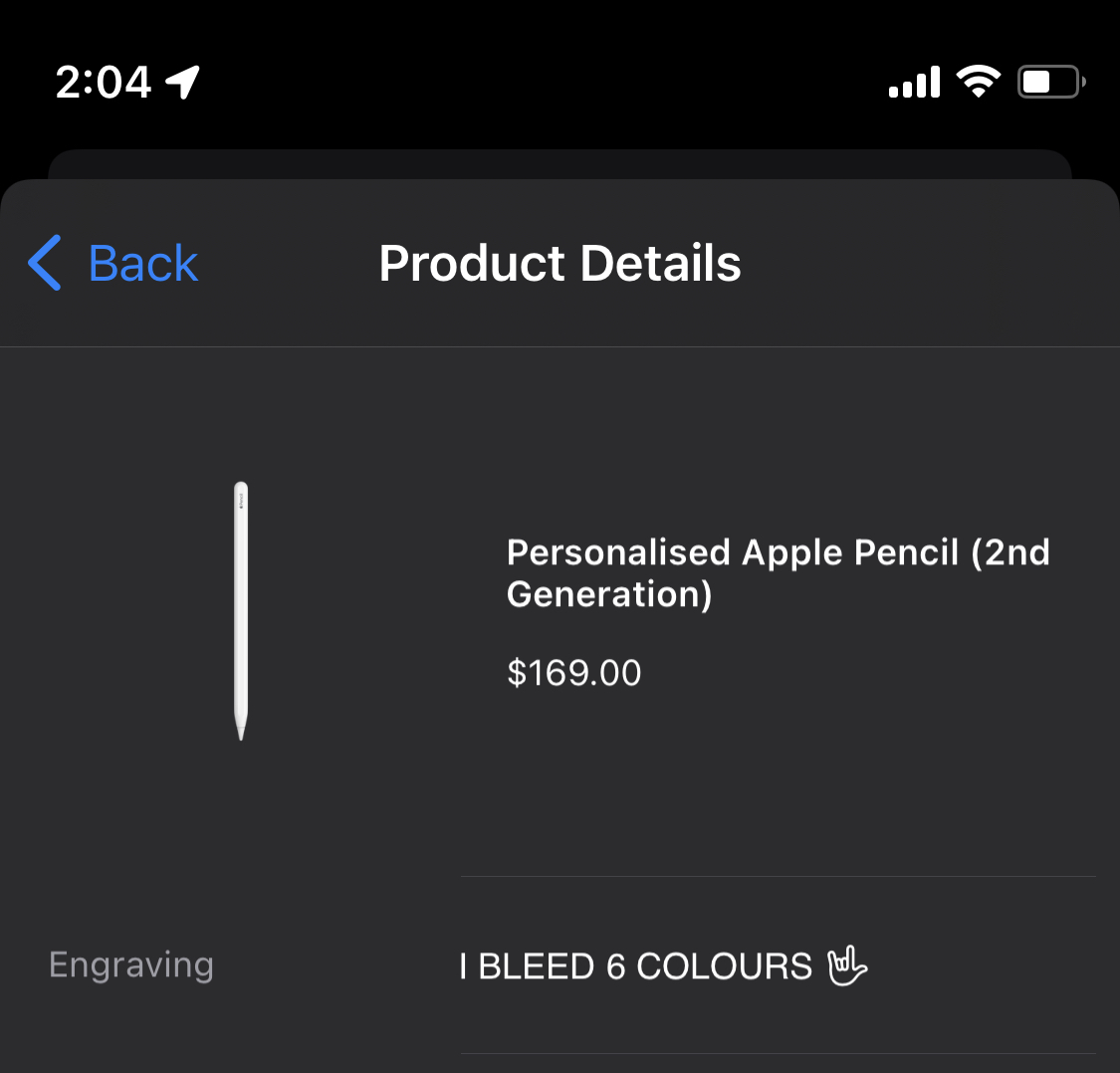Screen dimensions: 1120x1073
Task: Tap the Wi-Fi status icon
Action: (x=978, y=82)
